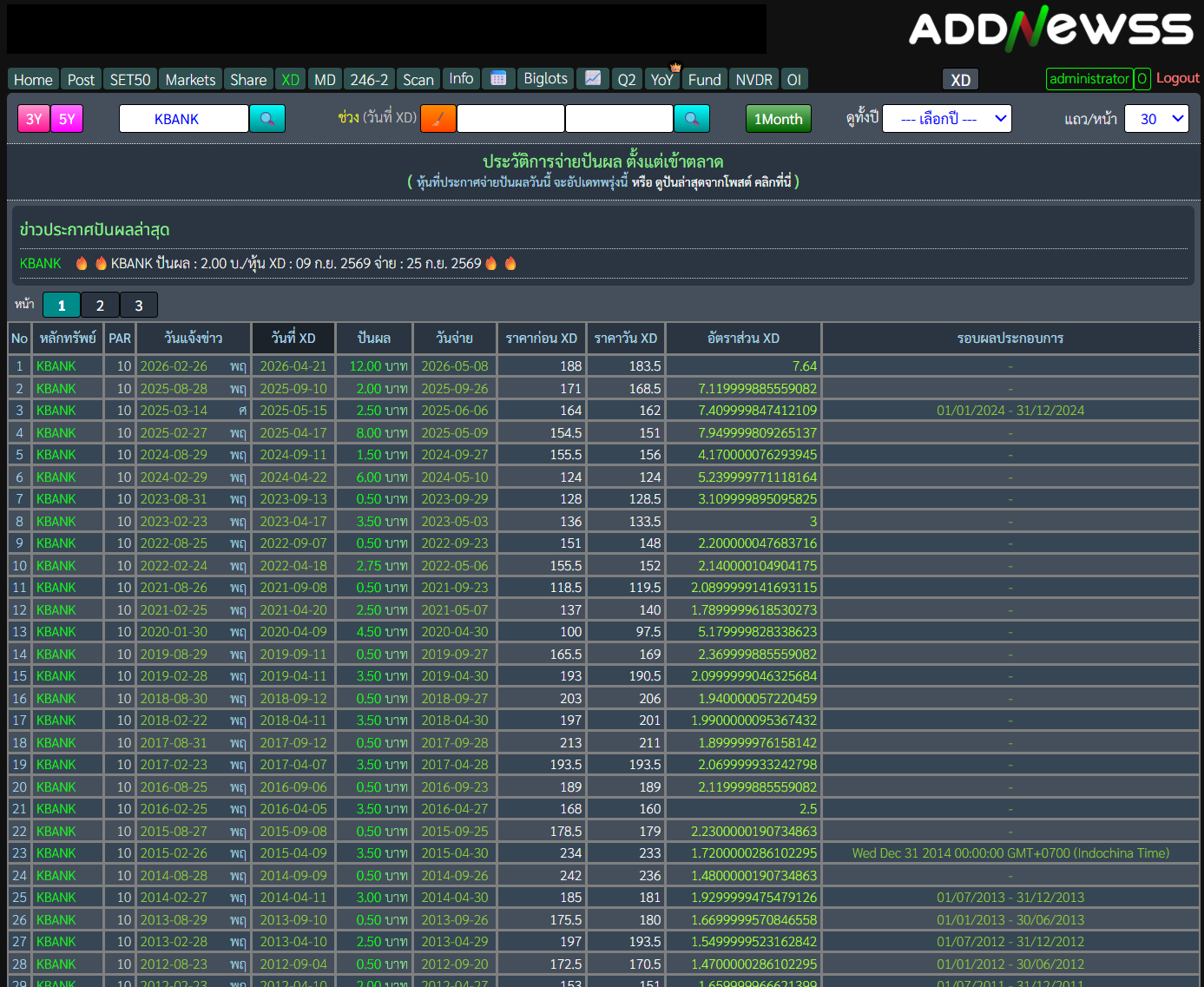Open the year selection dropdown
The width and height of the screenshot is (1204, 987).
(x=947, y=119)
